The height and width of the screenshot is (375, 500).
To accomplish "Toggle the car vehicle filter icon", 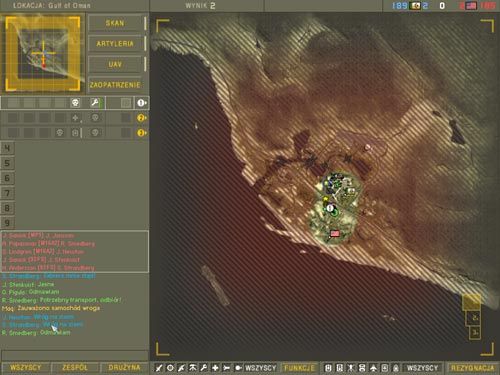I will point(362,368).
